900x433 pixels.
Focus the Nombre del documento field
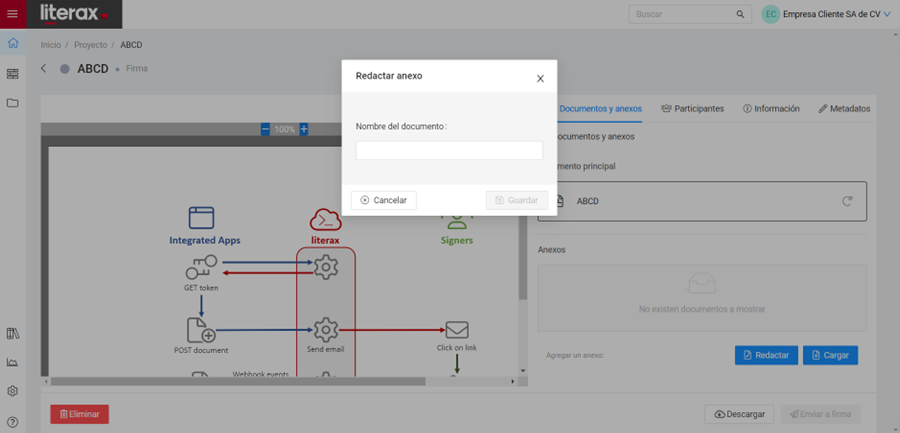(449, 150)
